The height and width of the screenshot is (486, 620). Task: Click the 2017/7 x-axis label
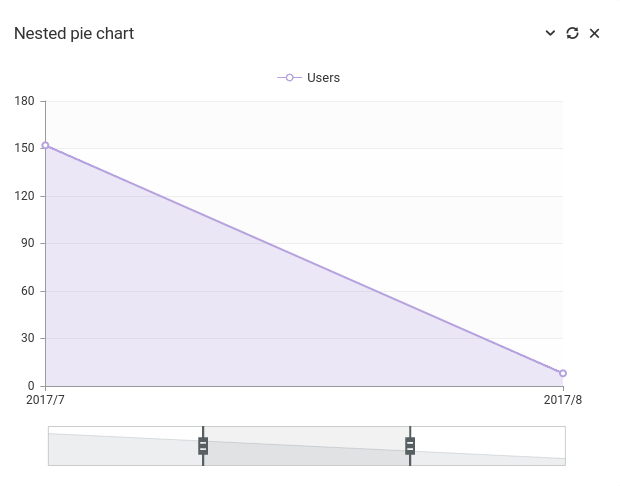click(x=45, y=400)
